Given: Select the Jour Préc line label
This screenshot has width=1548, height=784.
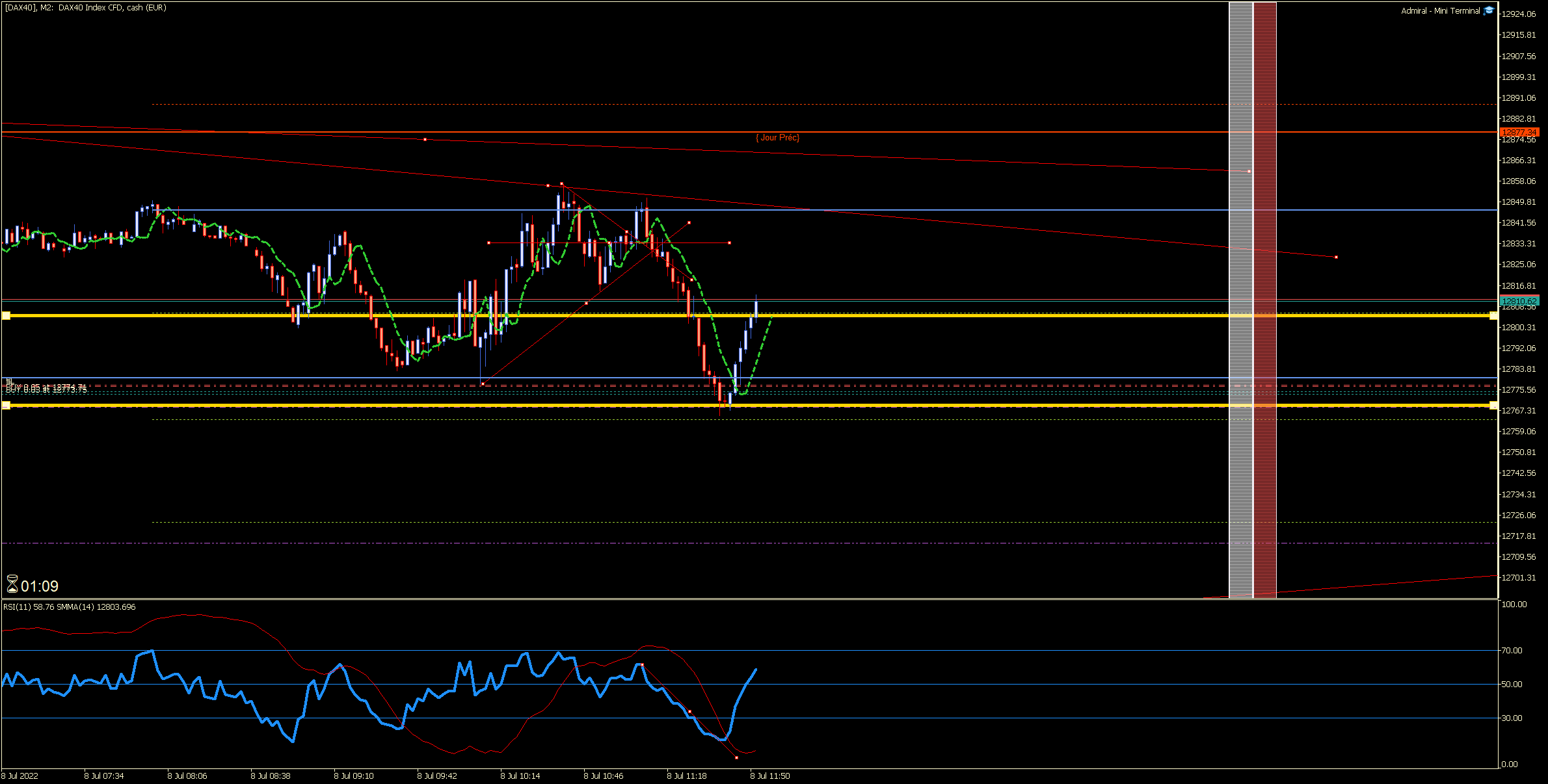Looking at the screenshot, I should point(777,138).
